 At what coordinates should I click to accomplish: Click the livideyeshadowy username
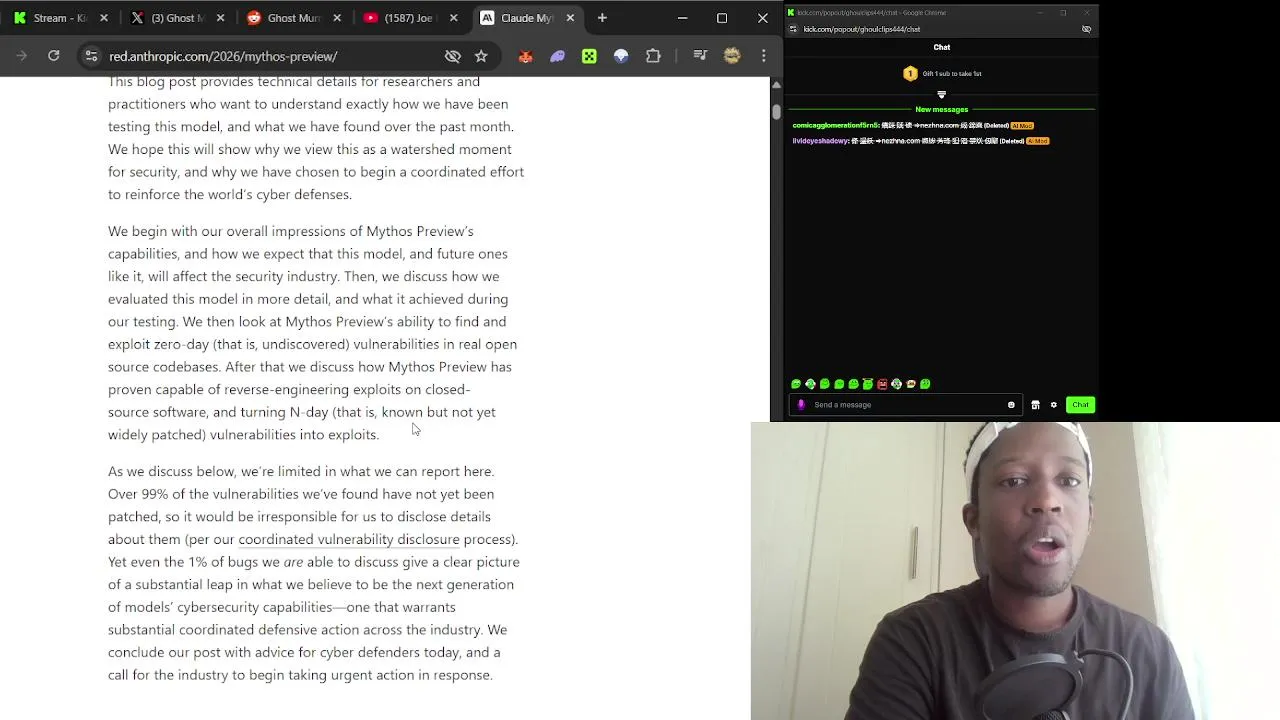click(821, 141)
